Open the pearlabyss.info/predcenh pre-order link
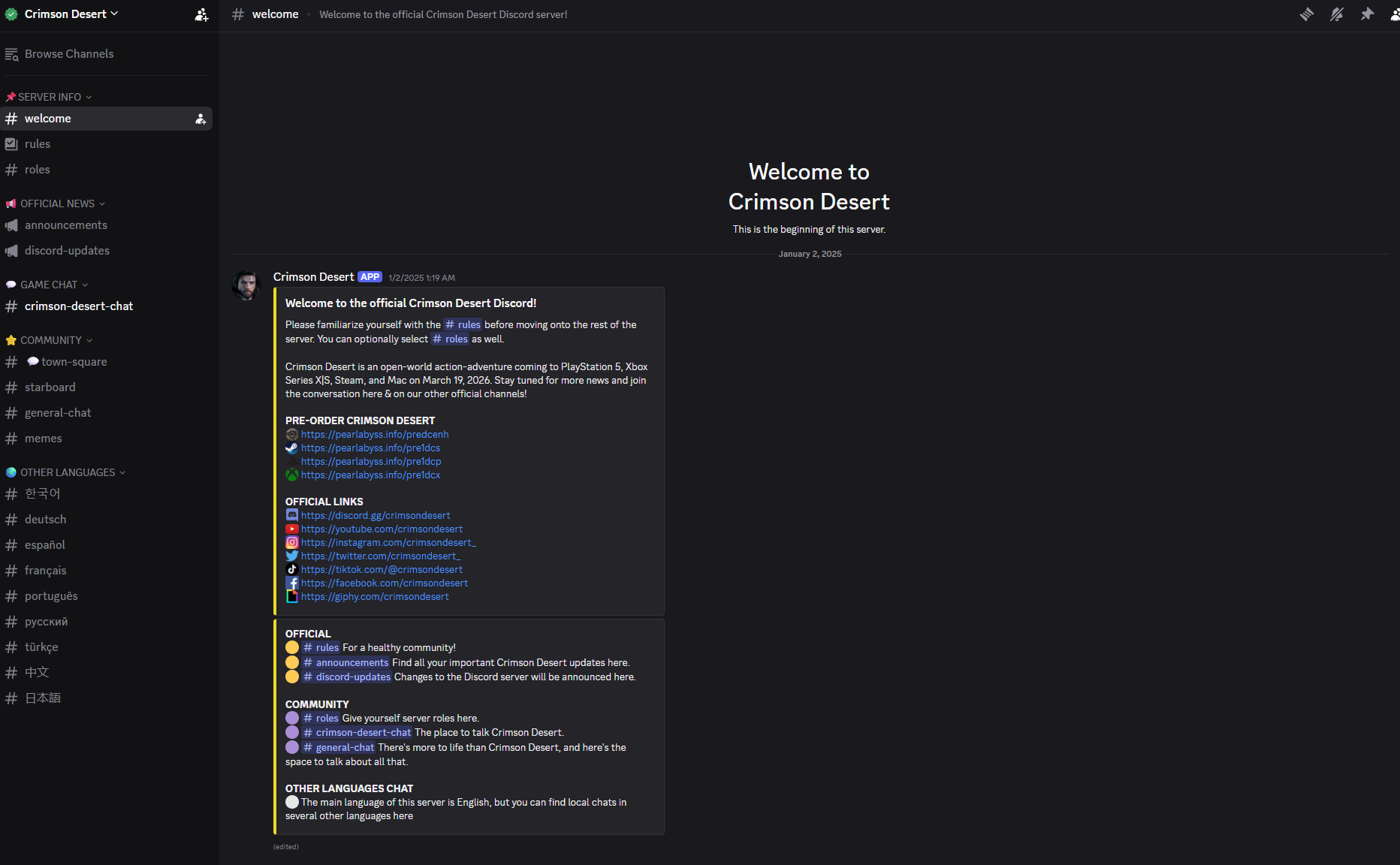The image size is (1400, 865). (375, 435)
